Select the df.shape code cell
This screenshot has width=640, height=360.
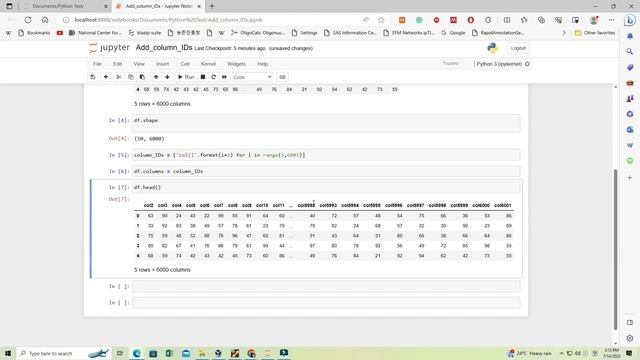(x=326, y=123)
